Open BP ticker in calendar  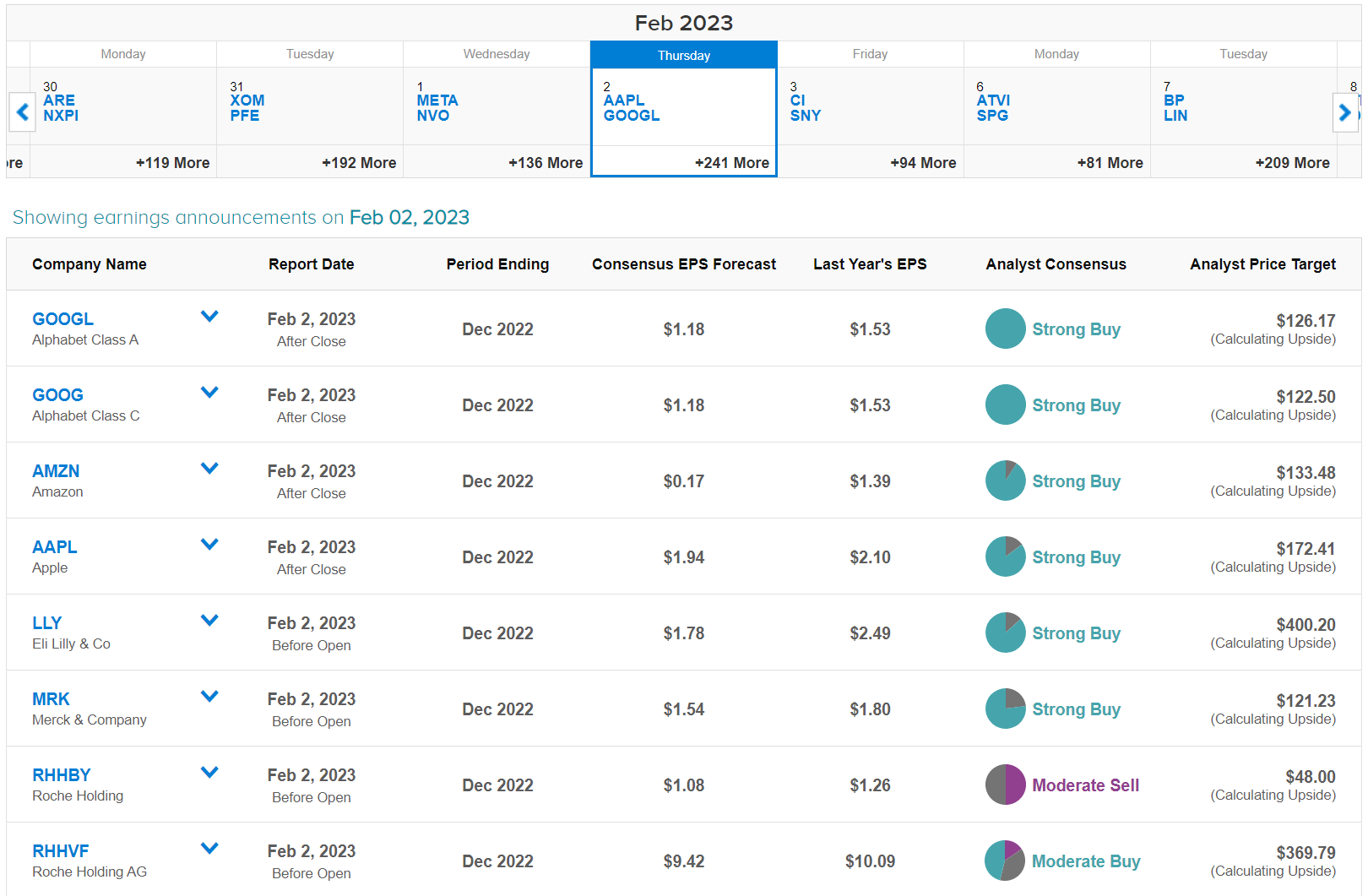(x=1174, y=100)
